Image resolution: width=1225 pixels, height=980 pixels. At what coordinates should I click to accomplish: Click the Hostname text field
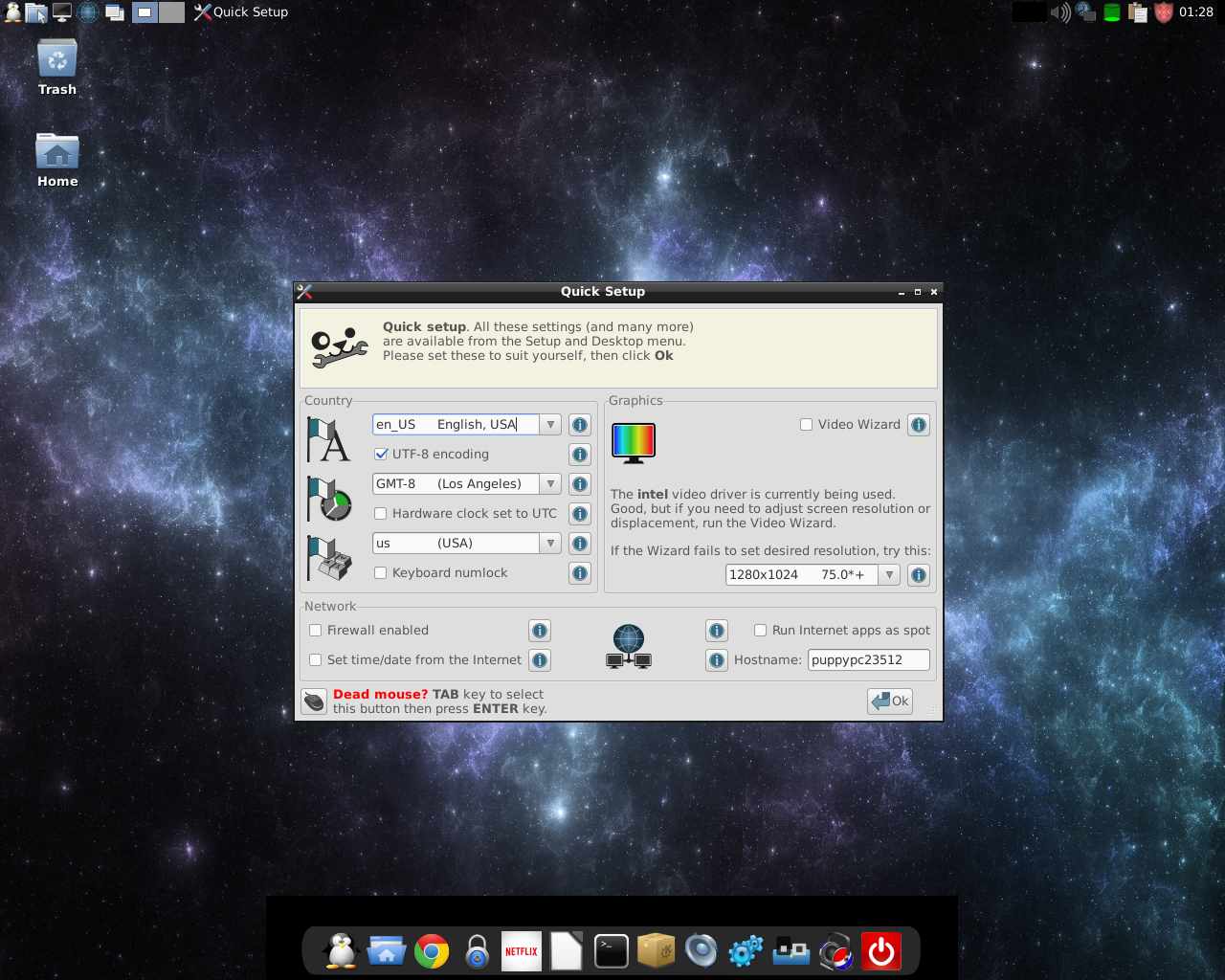click(868, 660)
